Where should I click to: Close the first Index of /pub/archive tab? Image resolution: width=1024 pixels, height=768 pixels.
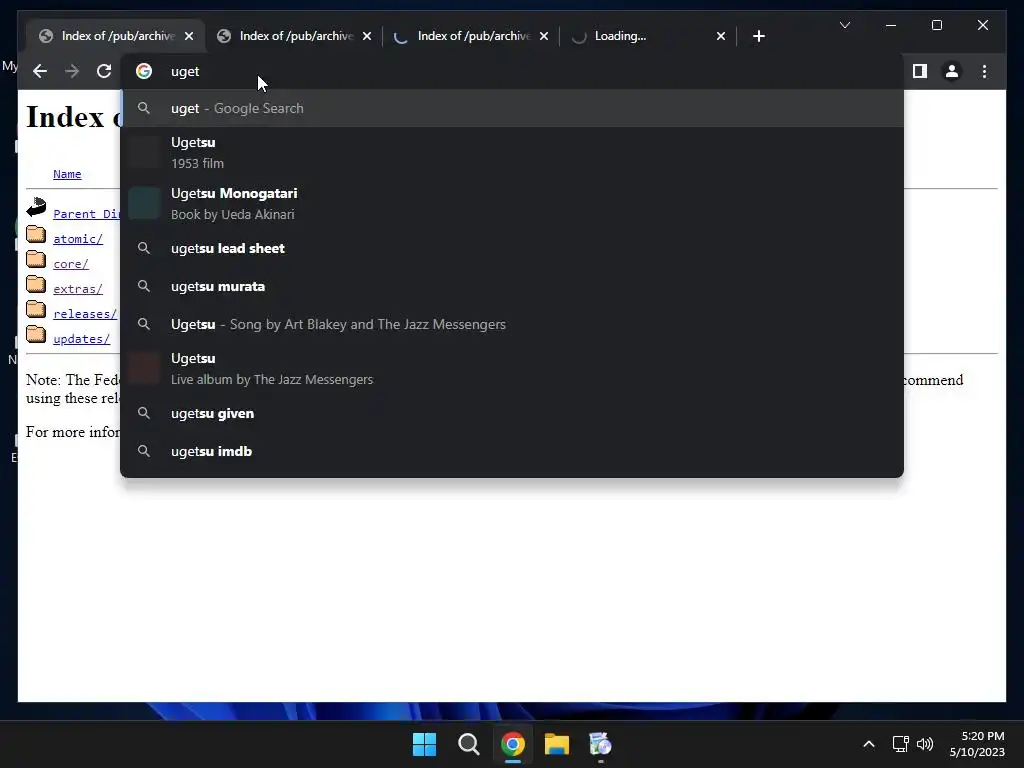coord(189,36)
